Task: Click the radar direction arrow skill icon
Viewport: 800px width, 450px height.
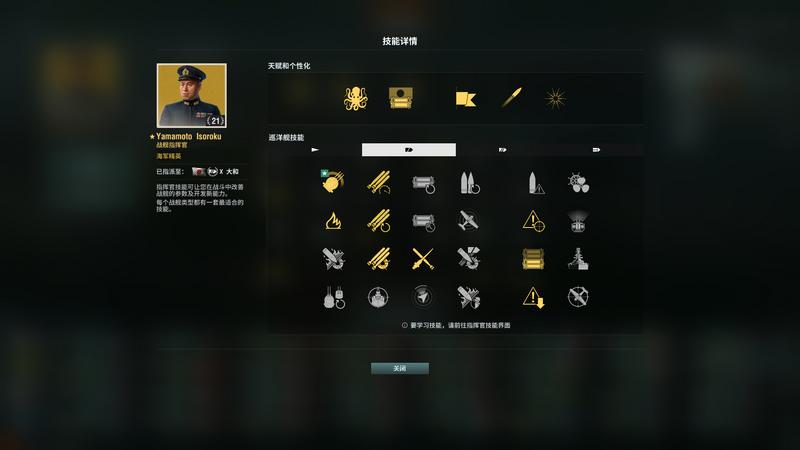Action: 423,297
